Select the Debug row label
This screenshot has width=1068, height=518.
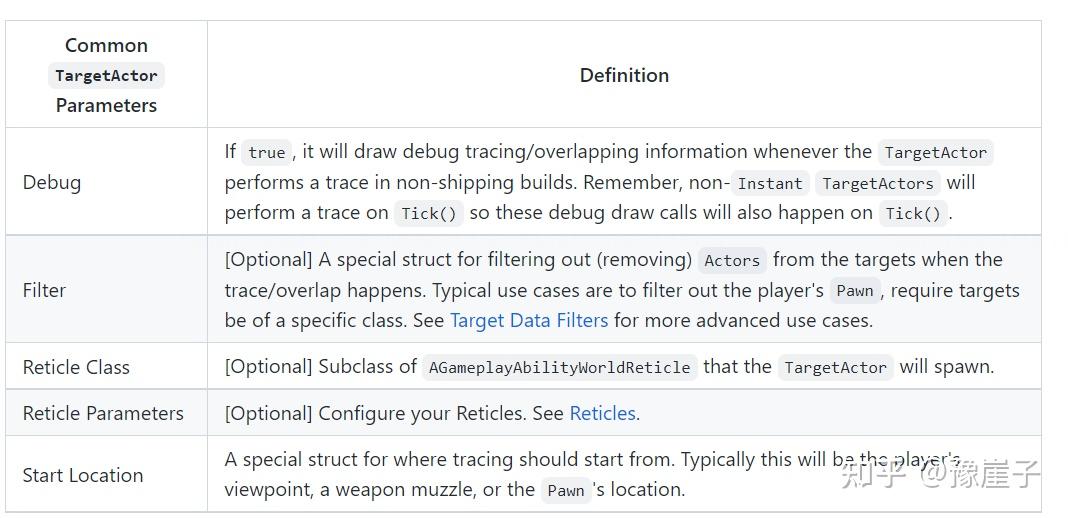coord(52,183)
